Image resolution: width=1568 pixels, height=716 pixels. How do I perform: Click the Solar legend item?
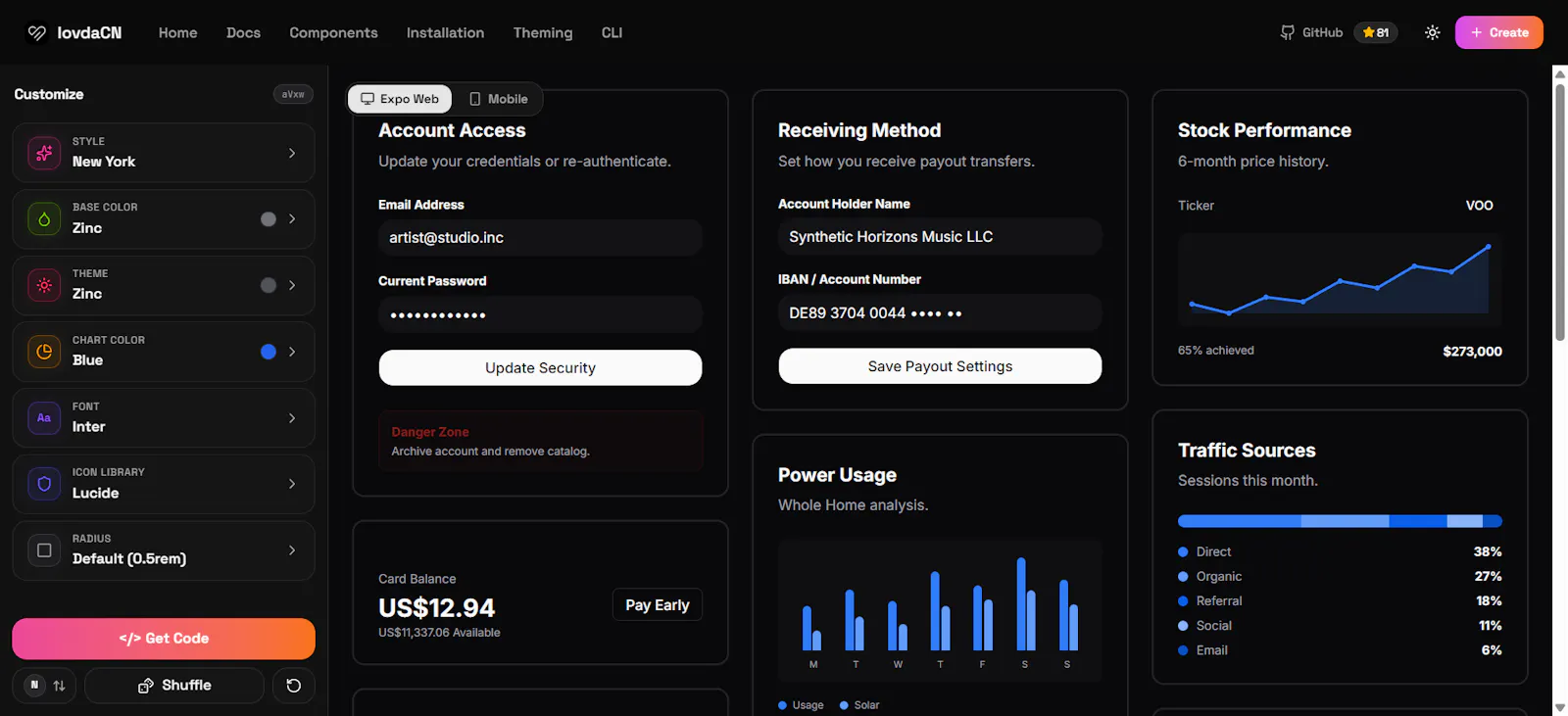(x=859, y=705)
